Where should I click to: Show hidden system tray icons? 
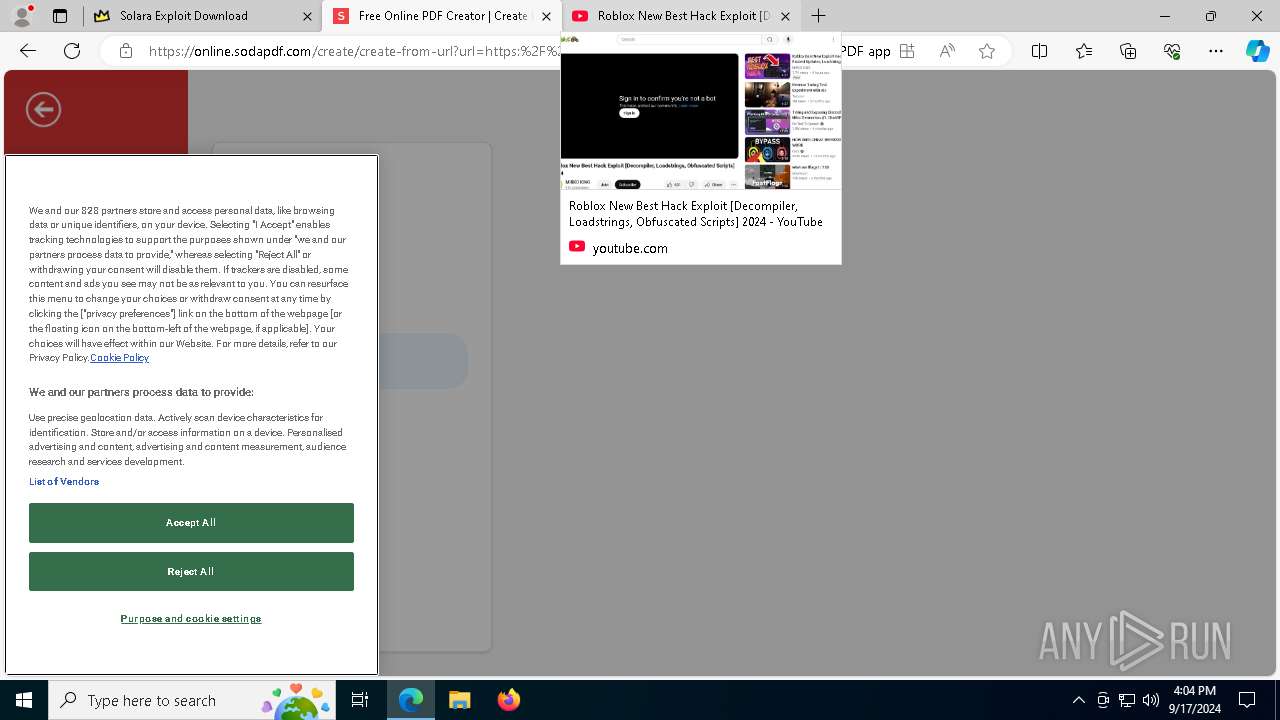coord(1078,700)
